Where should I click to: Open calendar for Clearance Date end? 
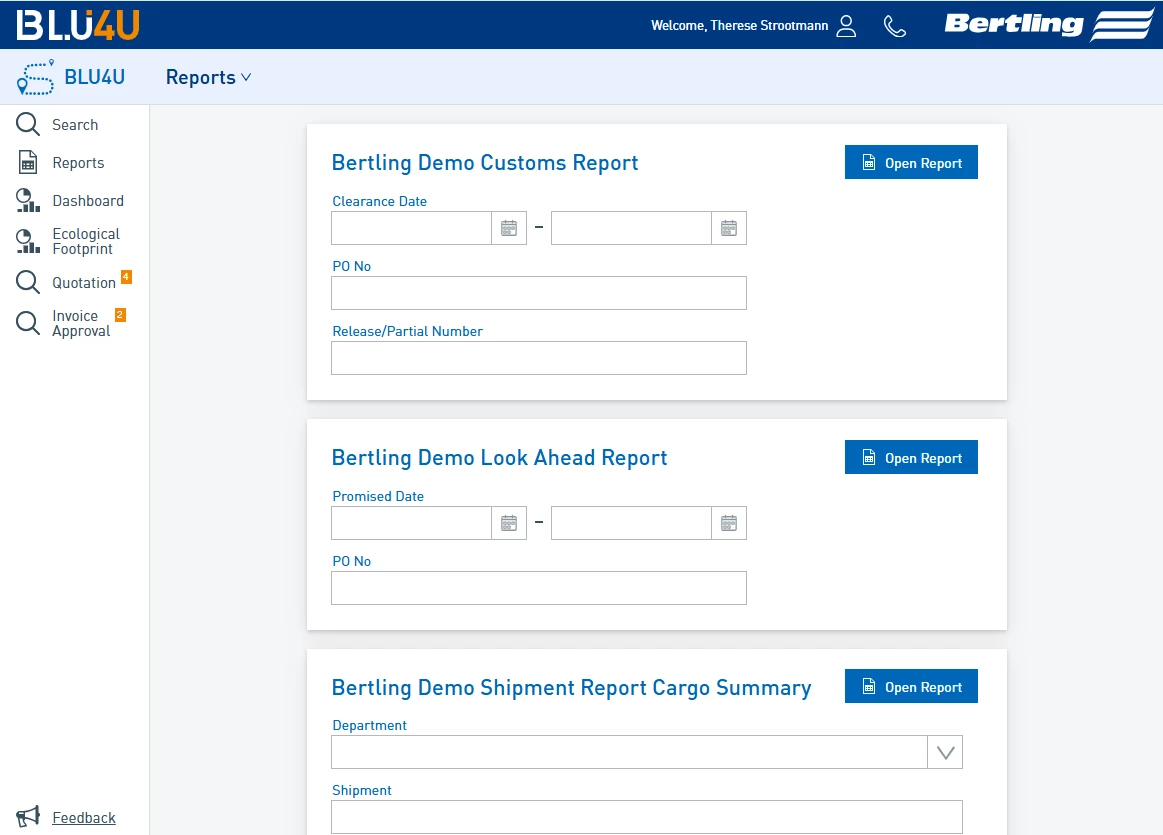pos(729,228)
